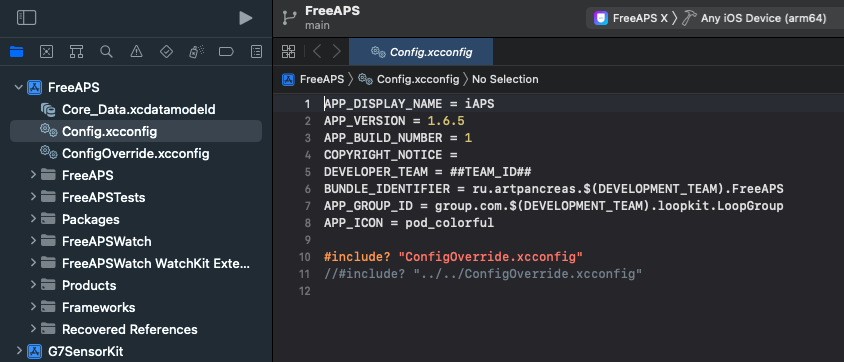This screenshot has height=362, width=844.
Task: Open the Breakpoint navigator icon
Action: (x=226, y=52)
